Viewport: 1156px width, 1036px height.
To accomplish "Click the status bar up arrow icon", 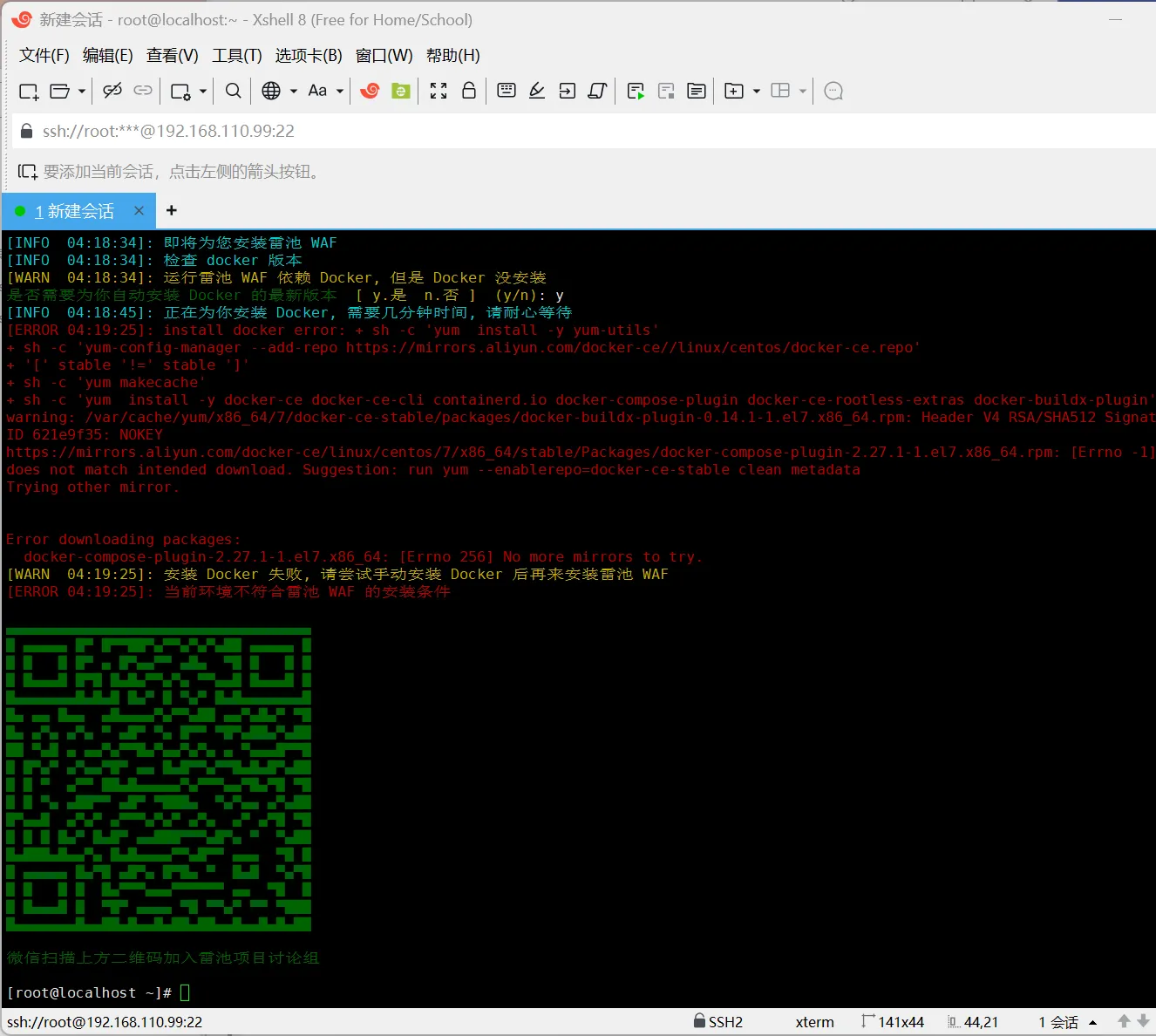I will click(1125, 1021).
